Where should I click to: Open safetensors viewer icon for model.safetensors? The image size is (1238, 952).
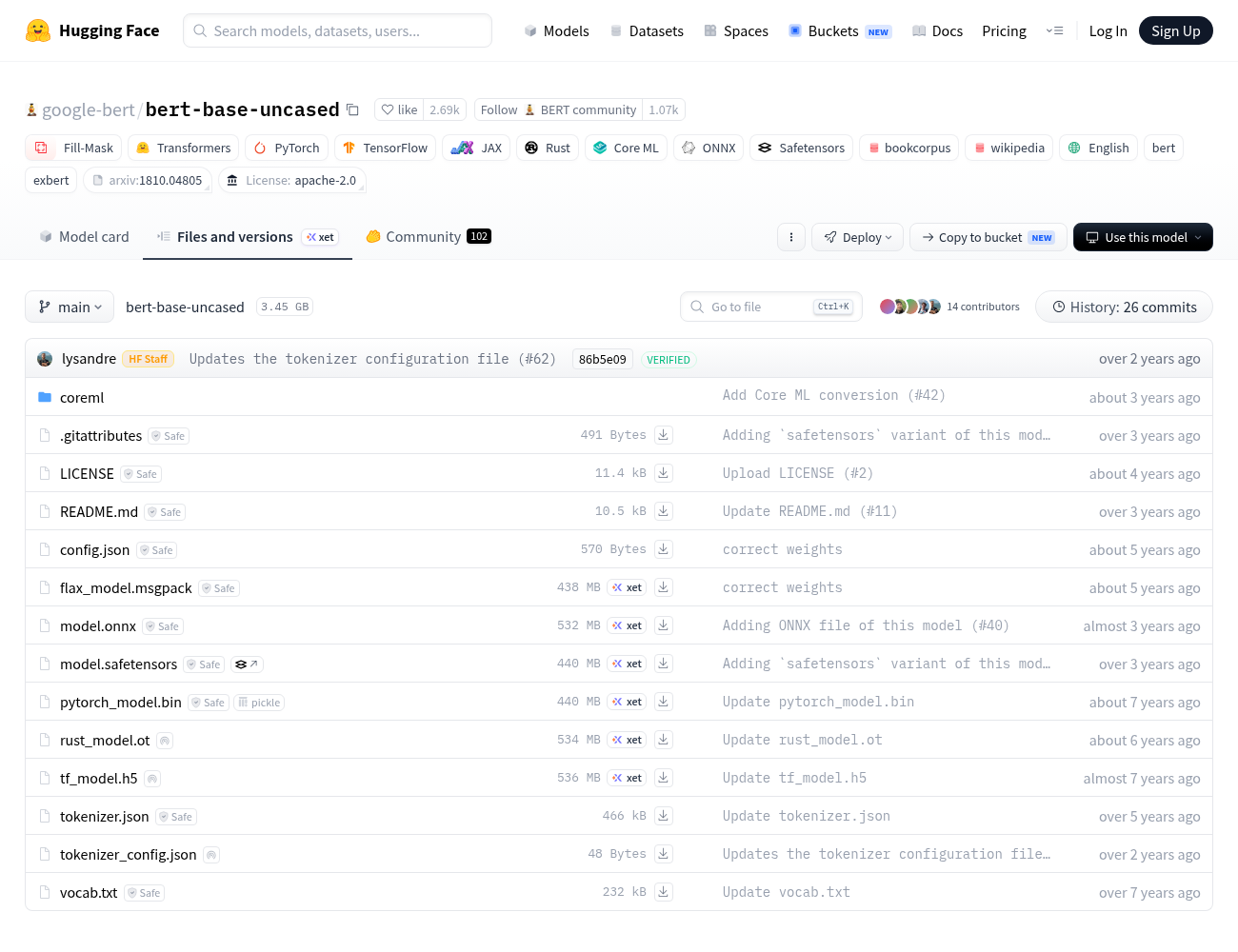(247, 664)
